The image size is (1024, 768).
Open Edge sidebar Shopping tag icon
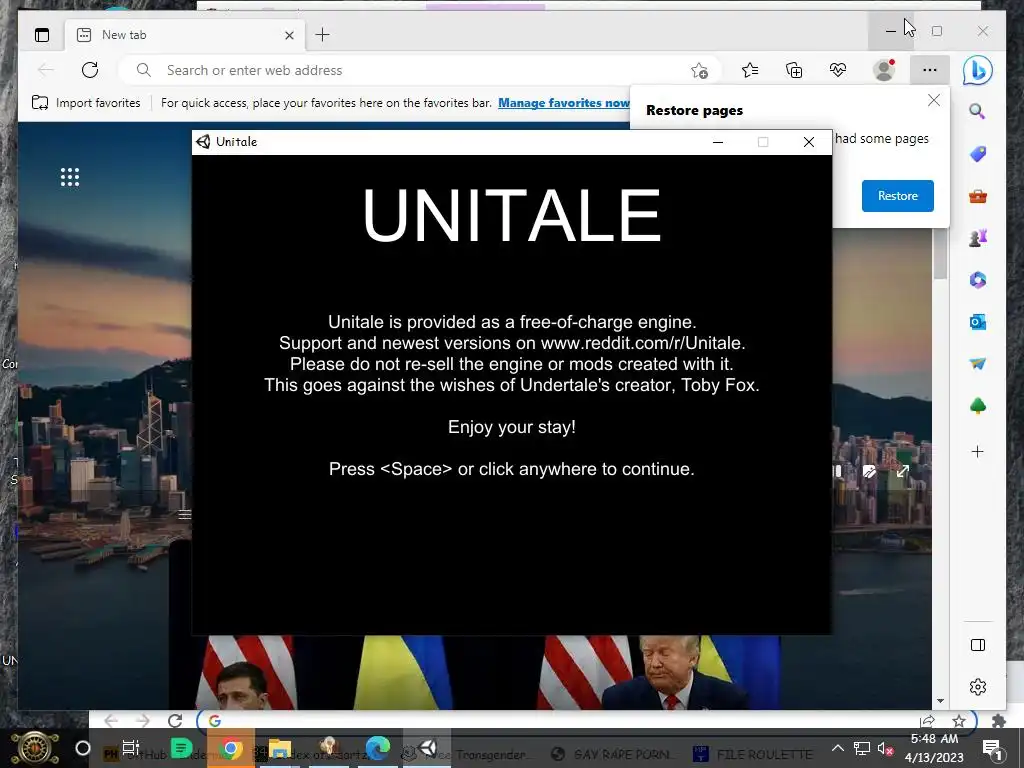point(978,153)
